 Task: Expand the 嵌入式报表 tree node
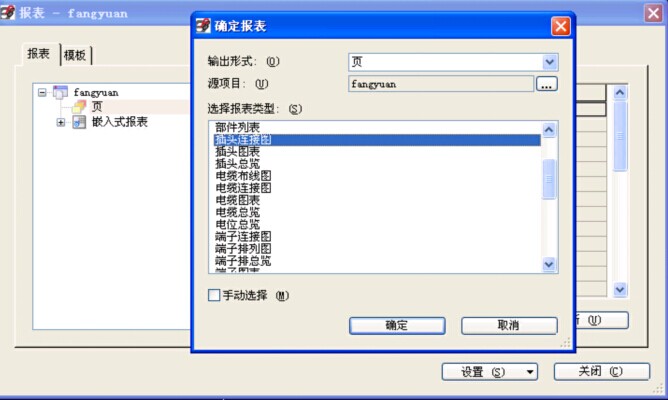(x=61, y=122)
